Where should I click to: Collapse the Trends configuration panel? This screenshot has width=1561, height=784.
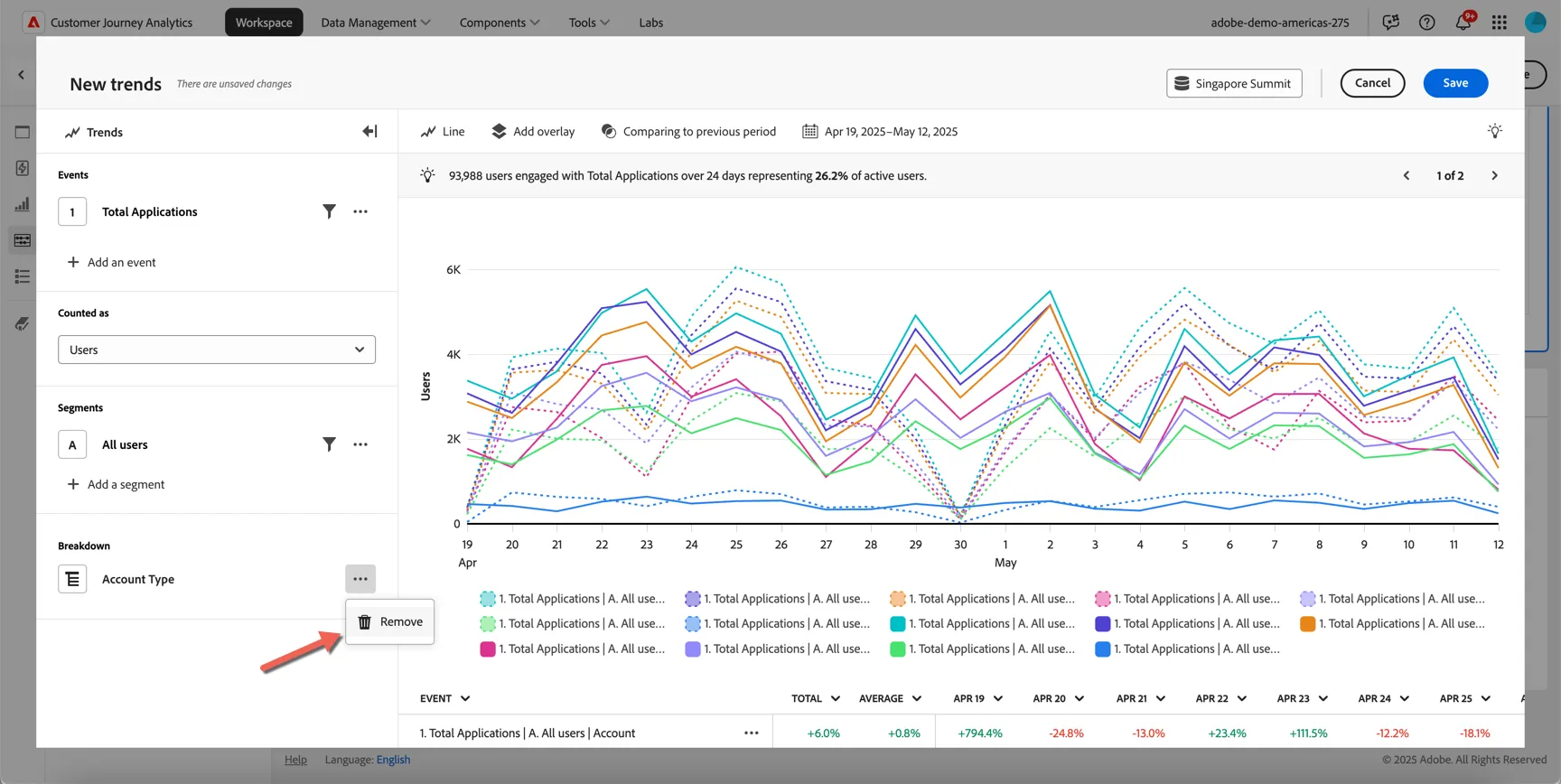369,132
